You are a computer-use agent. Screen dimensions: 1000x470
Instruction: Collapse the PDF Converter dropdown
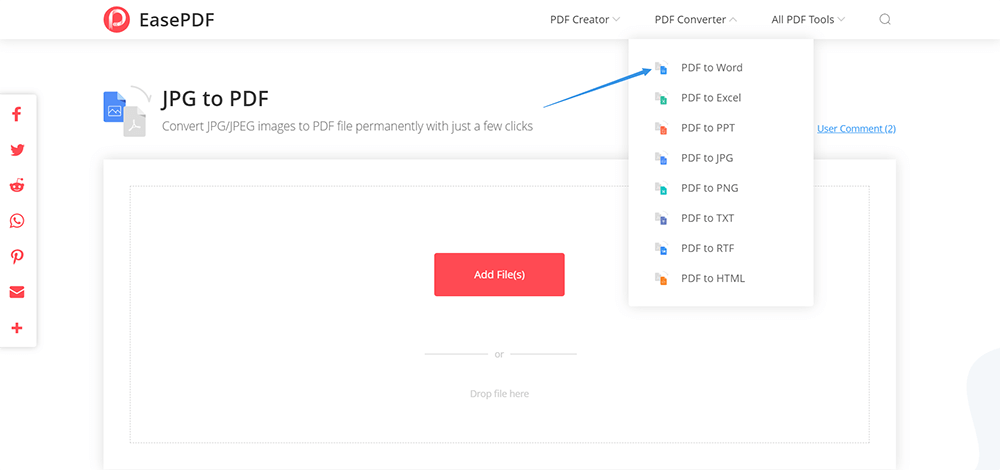coord(696,19)
